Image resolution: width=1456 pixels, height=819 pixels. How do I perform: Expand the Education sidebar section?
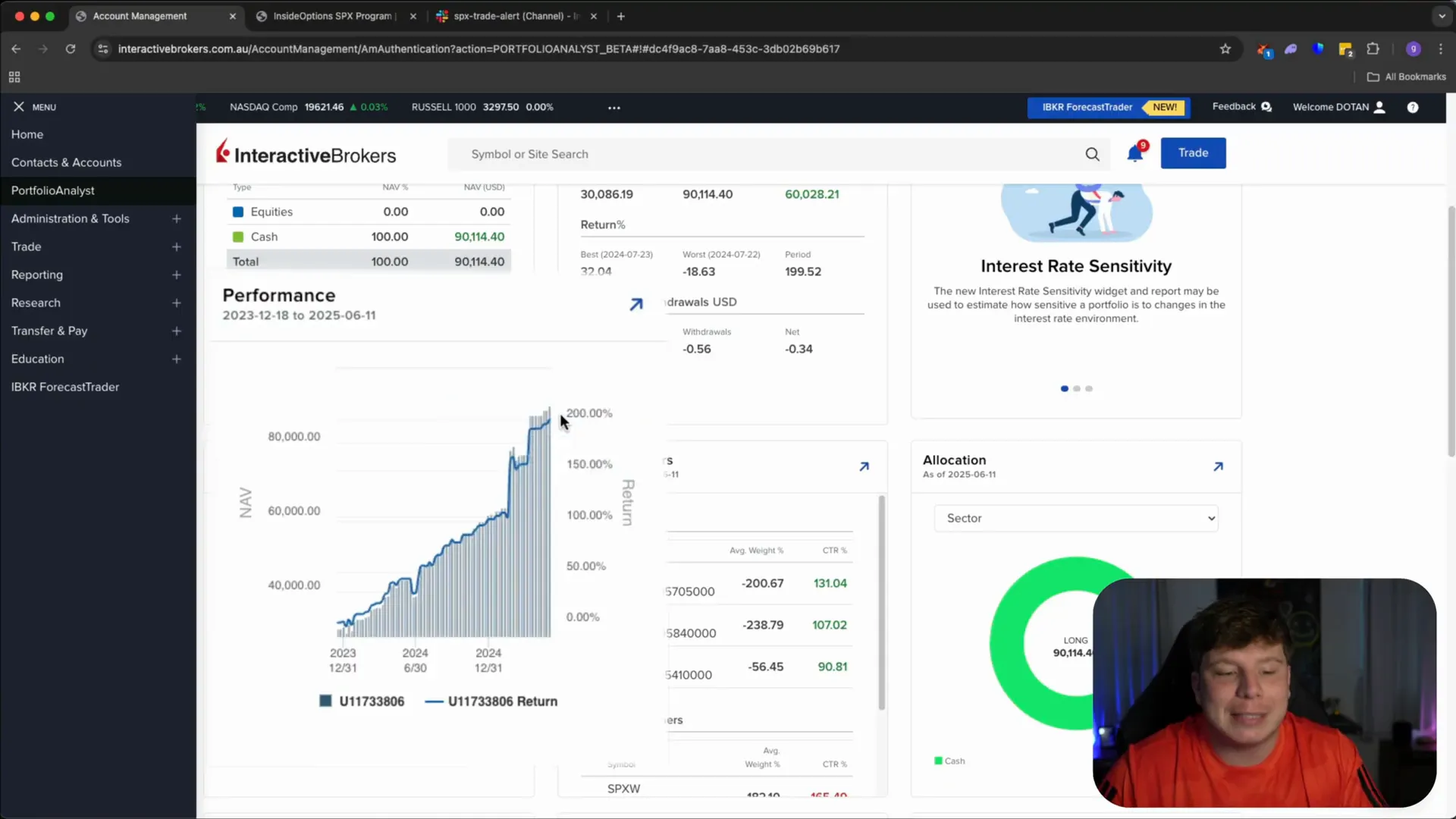[176, 359]
